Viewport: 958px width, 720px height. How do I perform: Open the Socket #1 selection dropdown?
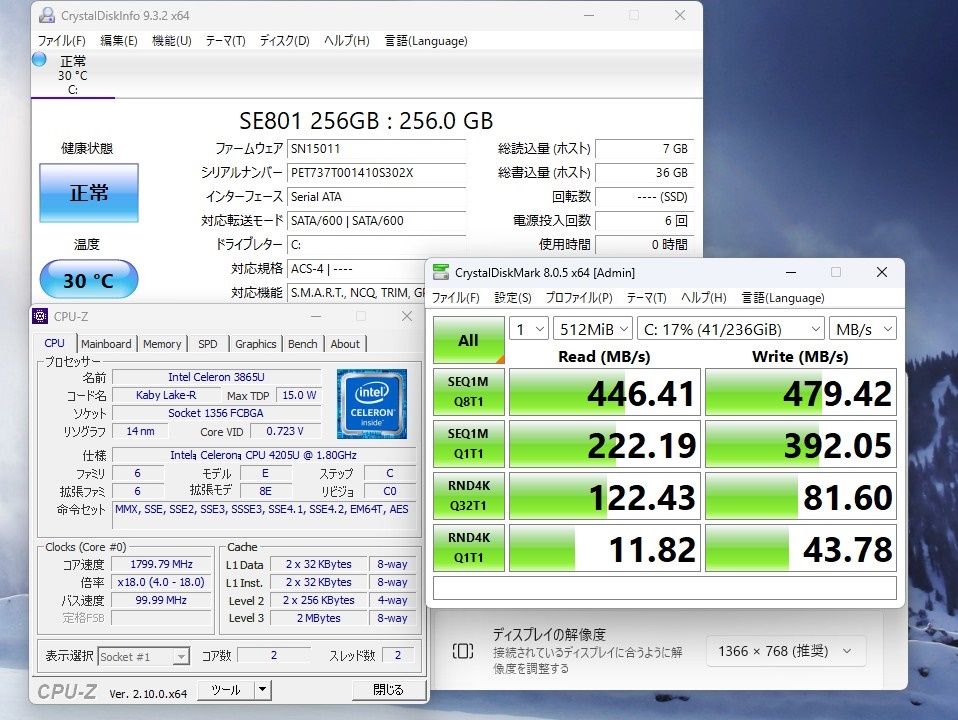(x=144, y=657)
